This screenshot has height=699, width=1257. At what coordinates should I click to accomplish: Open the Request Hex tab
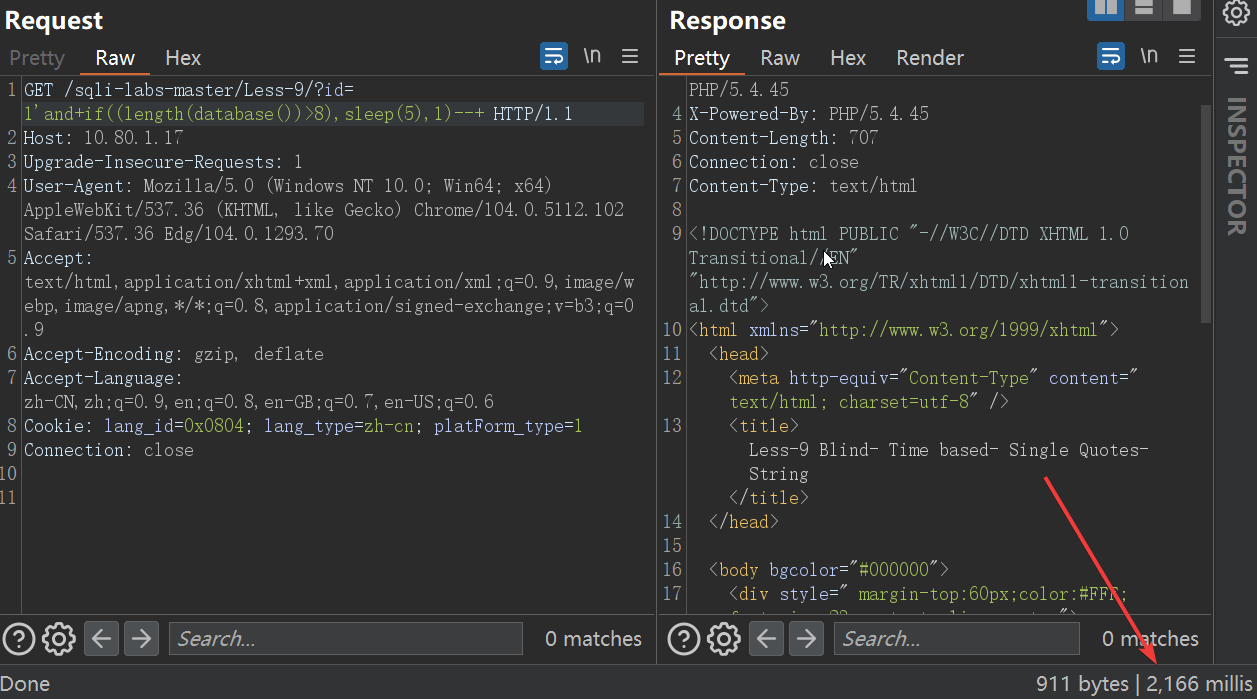[x=183, y=58]
